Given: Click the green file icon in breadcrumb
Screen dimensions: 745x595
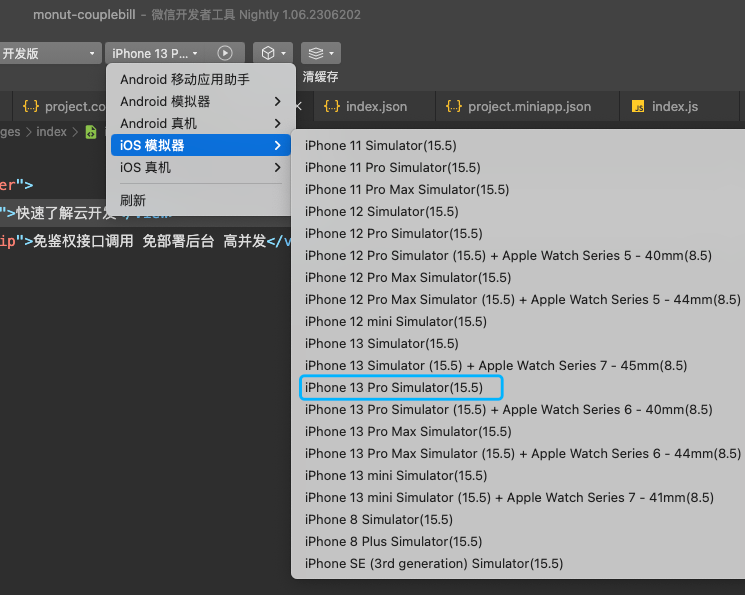Looking at the screenshot, I should click(91, 132).
